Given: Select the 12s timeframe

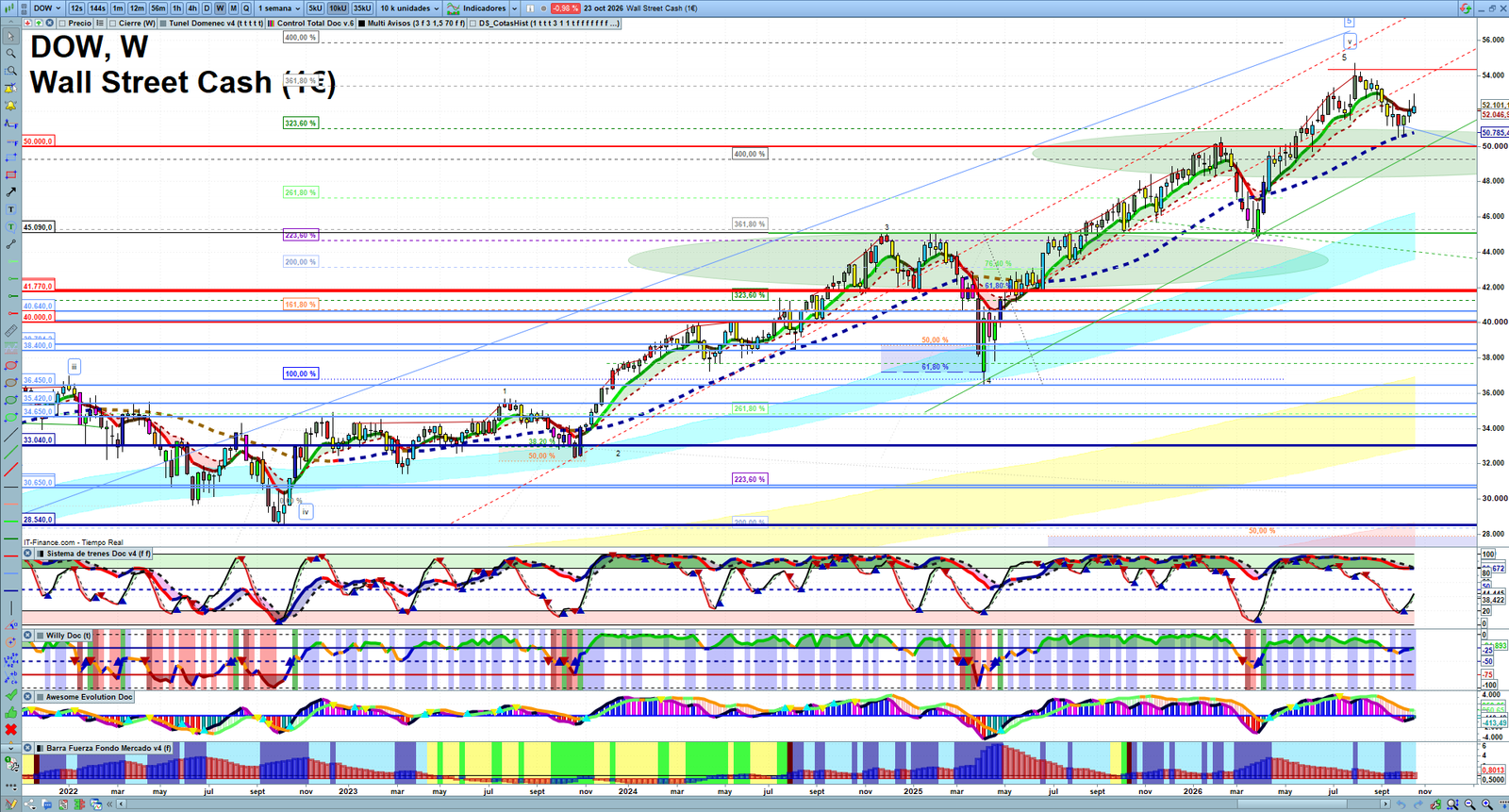Looking at the screenshot, I should (76, 8).
